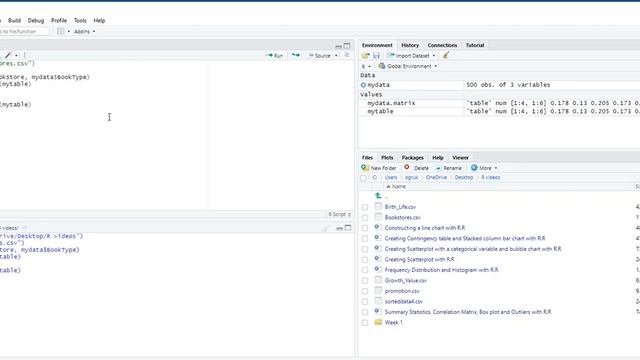Open the R language selector dropdown
This screenshot has width=640, height=360.
(366, 66)
